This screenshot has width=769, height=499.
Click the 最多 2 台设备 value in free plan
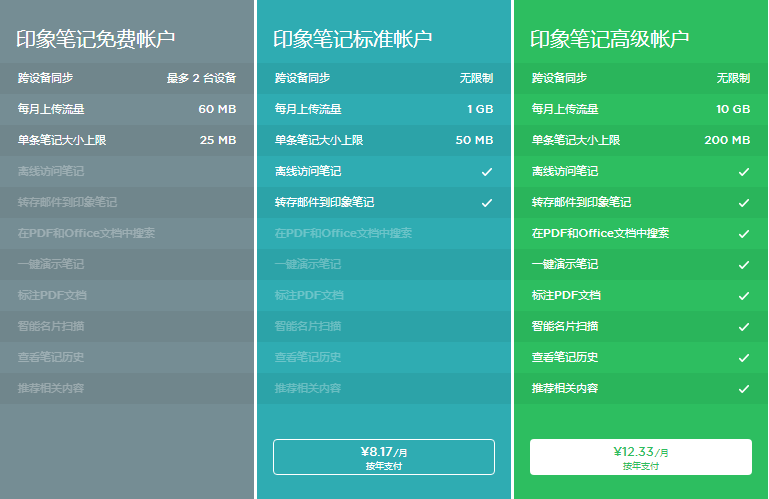pyautogui.click(x=201, y=78)
